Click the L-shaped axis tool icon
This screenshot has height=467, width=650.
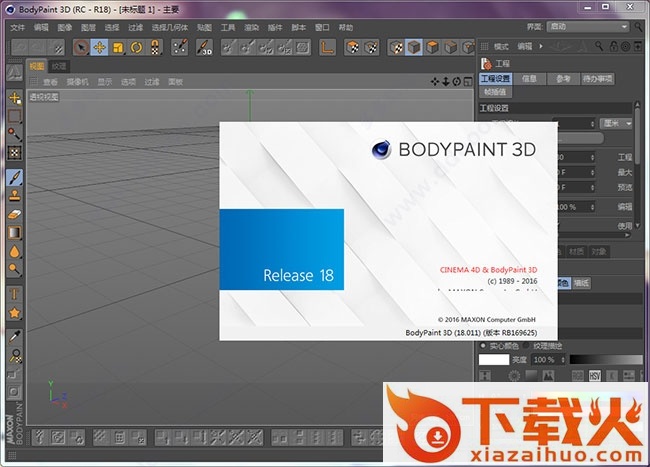pyautogui.click(x=327, y=48)
